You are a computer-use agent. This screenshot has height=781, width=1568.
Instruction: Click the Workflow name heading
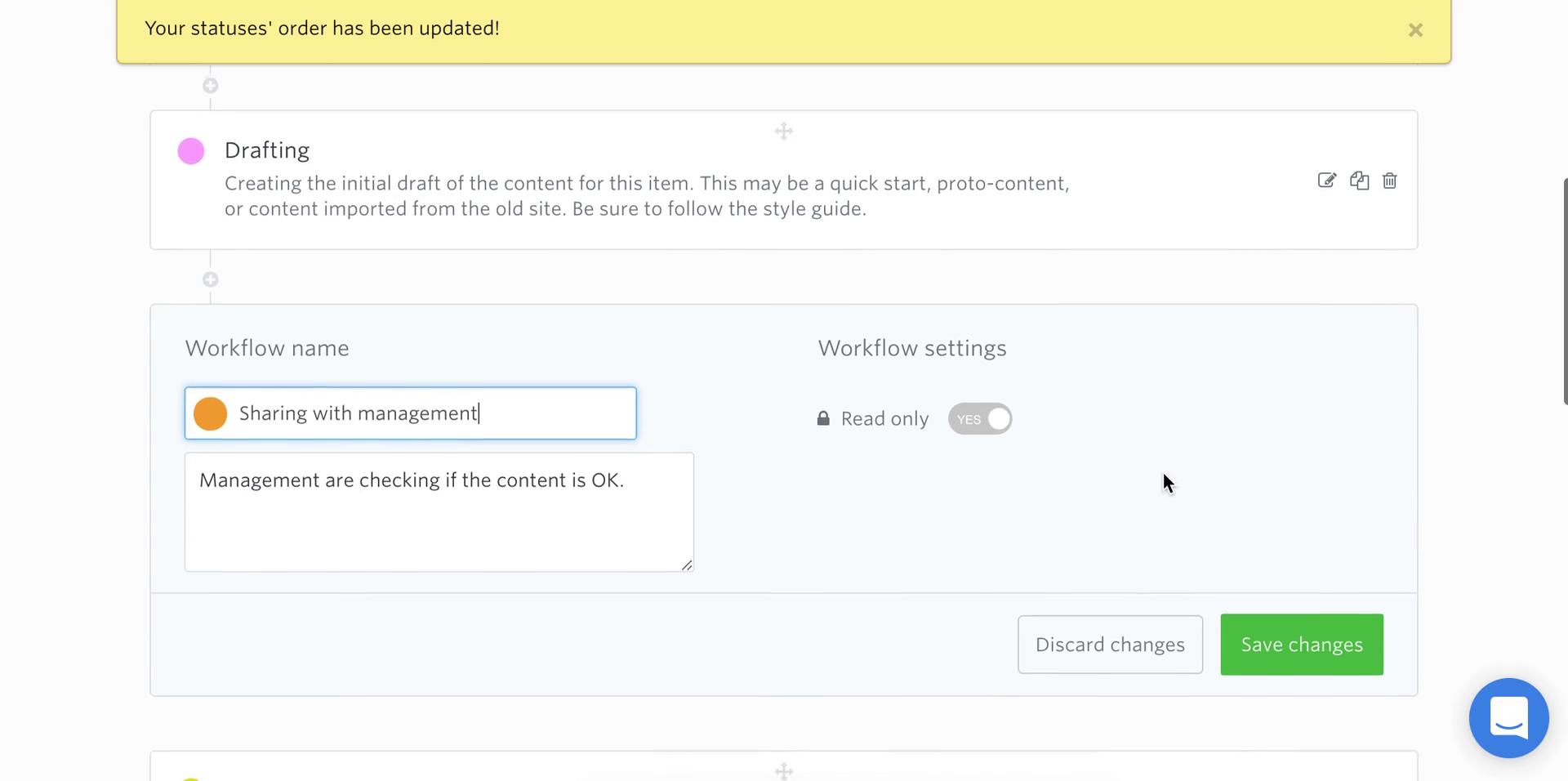pos(267,348)
